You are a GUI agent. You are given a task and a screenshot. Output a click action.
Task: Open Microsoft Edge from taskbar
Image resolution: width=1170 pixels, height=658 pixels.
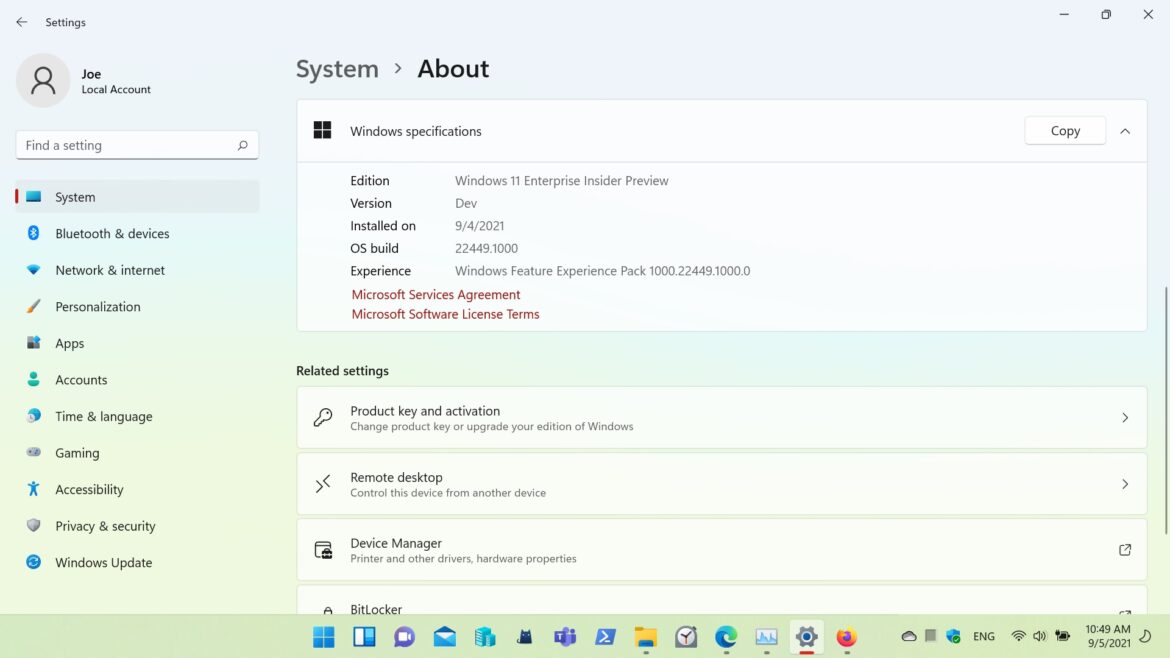click(726, 637)
